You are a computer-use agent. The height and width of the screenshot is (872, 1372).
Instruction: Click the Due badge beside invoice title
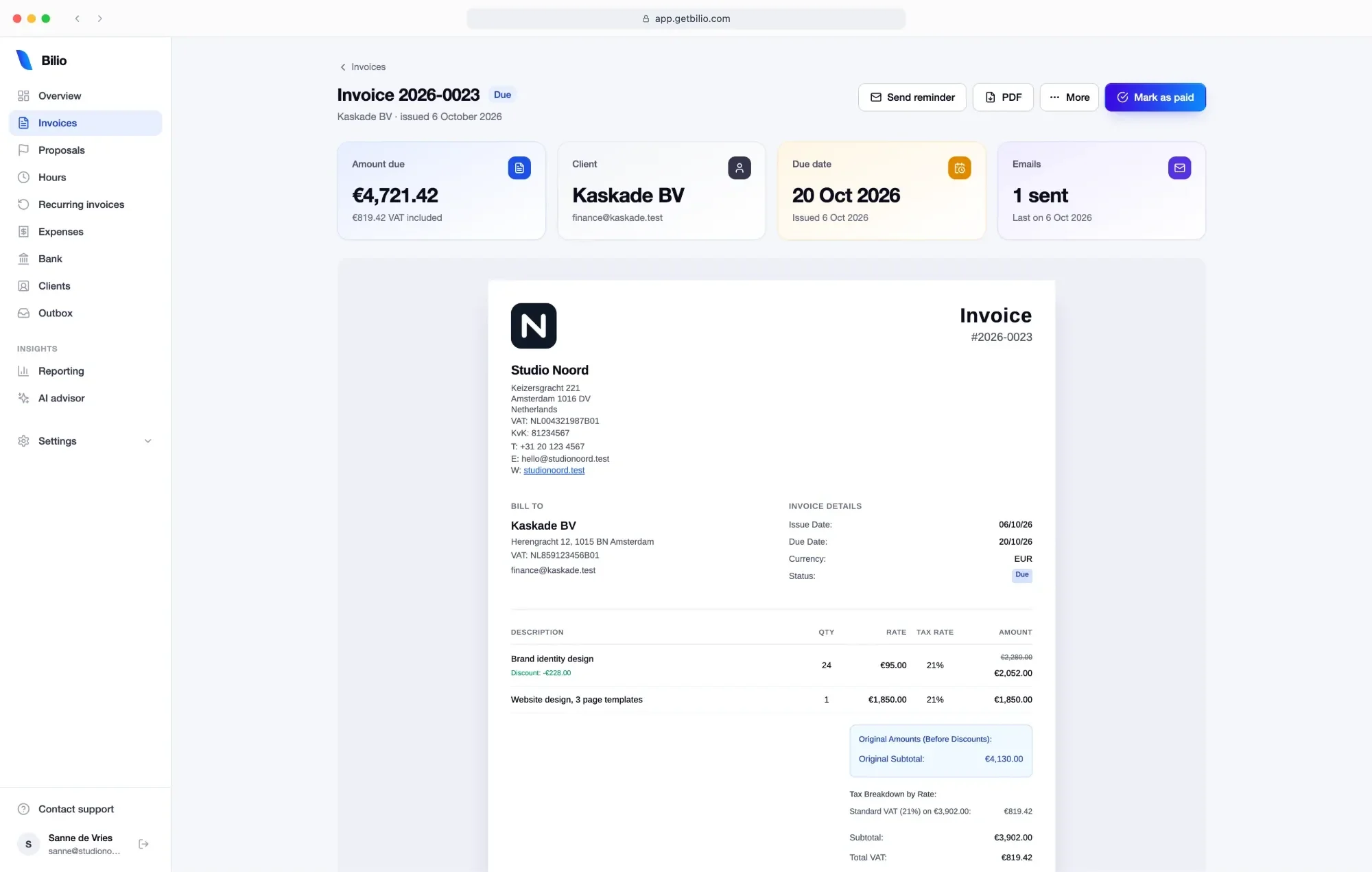tap(502, 95)
